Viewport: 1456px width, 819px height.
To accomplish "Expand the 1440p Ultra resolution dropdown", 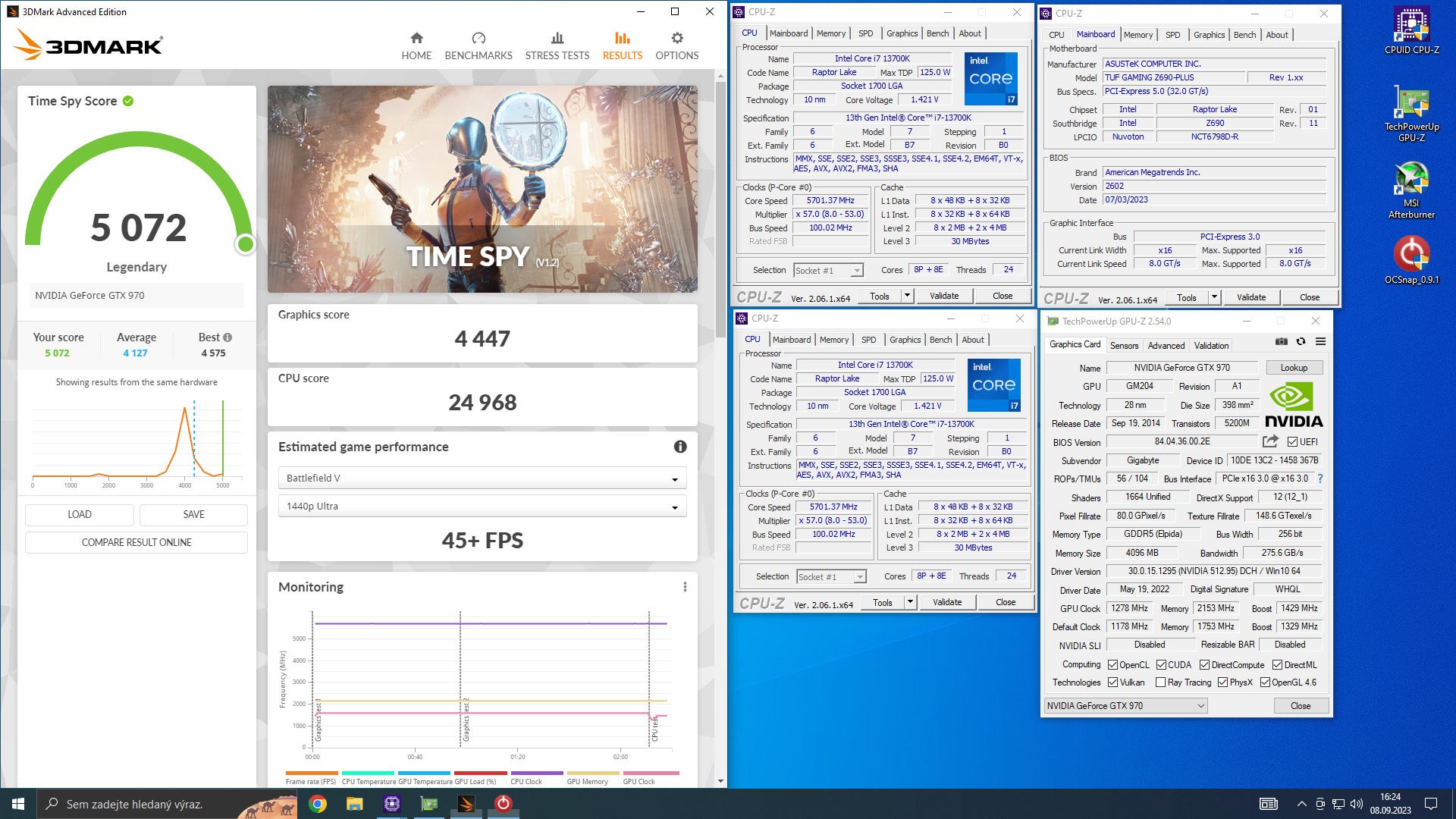I will point(482,507).
